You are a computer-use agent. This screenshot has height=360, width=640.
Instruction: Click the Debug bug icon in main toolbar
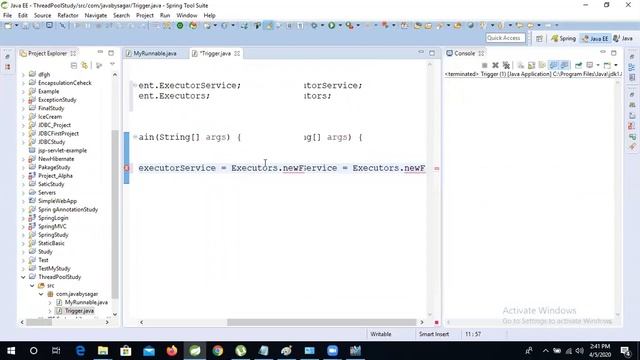coord(314,25)
